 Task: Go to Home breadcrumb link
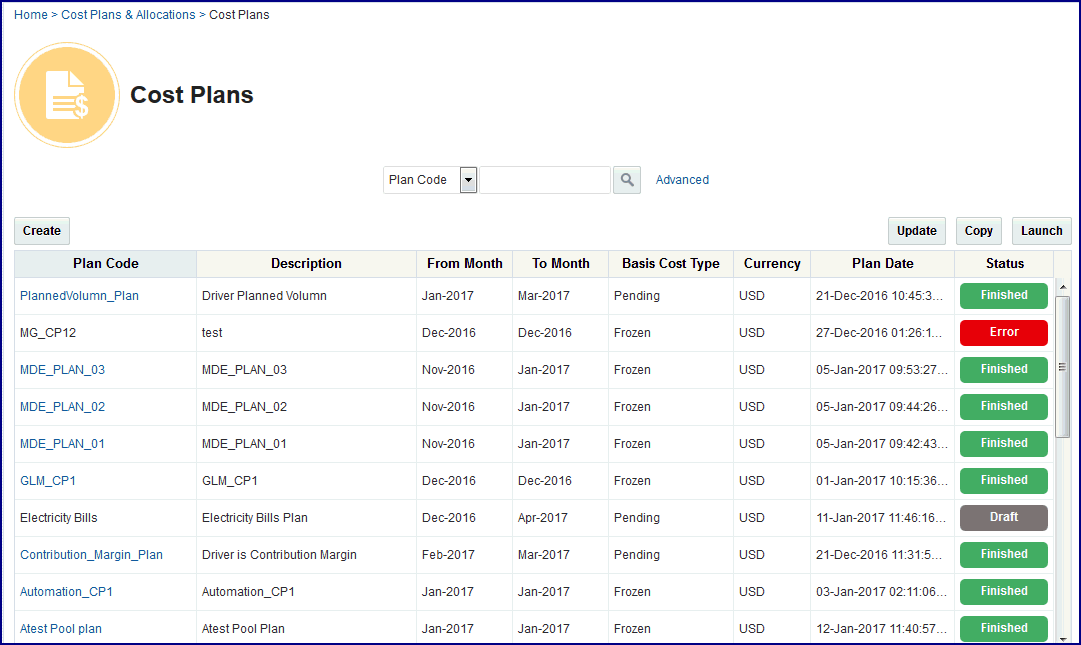click(x=31, y=14)
